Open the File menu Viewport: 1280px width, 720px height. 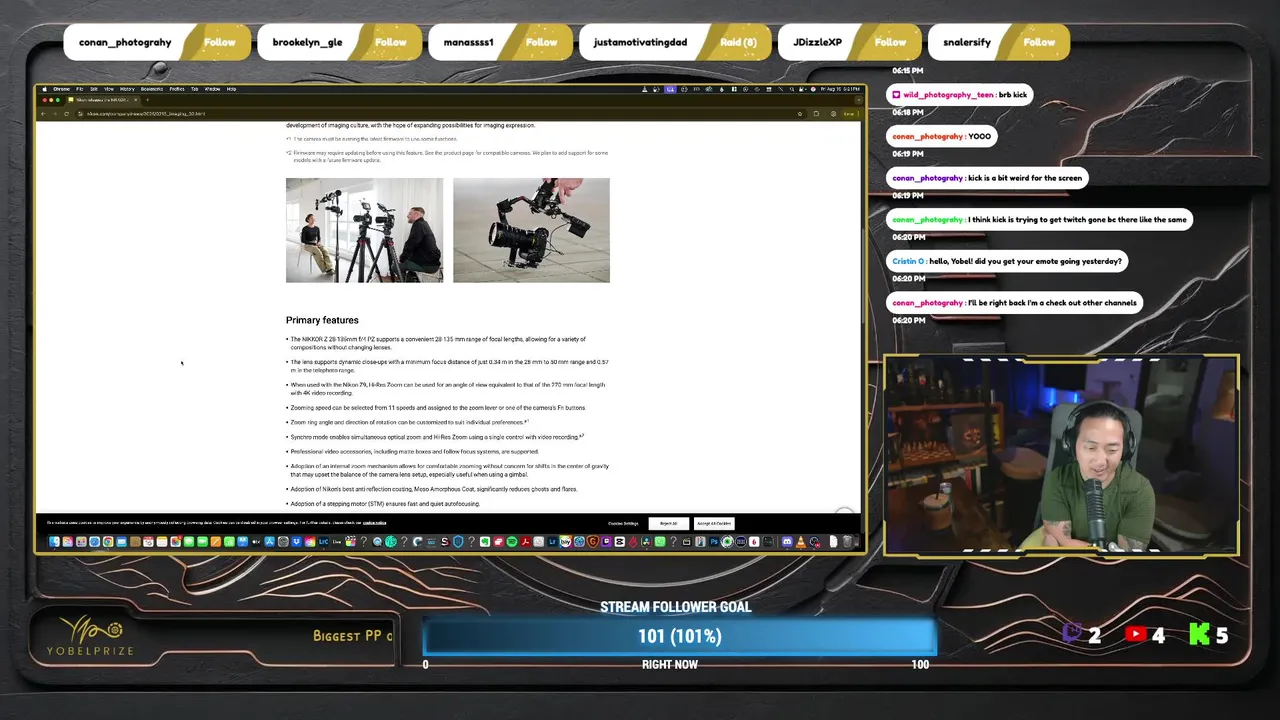click(x=80, y=89)
